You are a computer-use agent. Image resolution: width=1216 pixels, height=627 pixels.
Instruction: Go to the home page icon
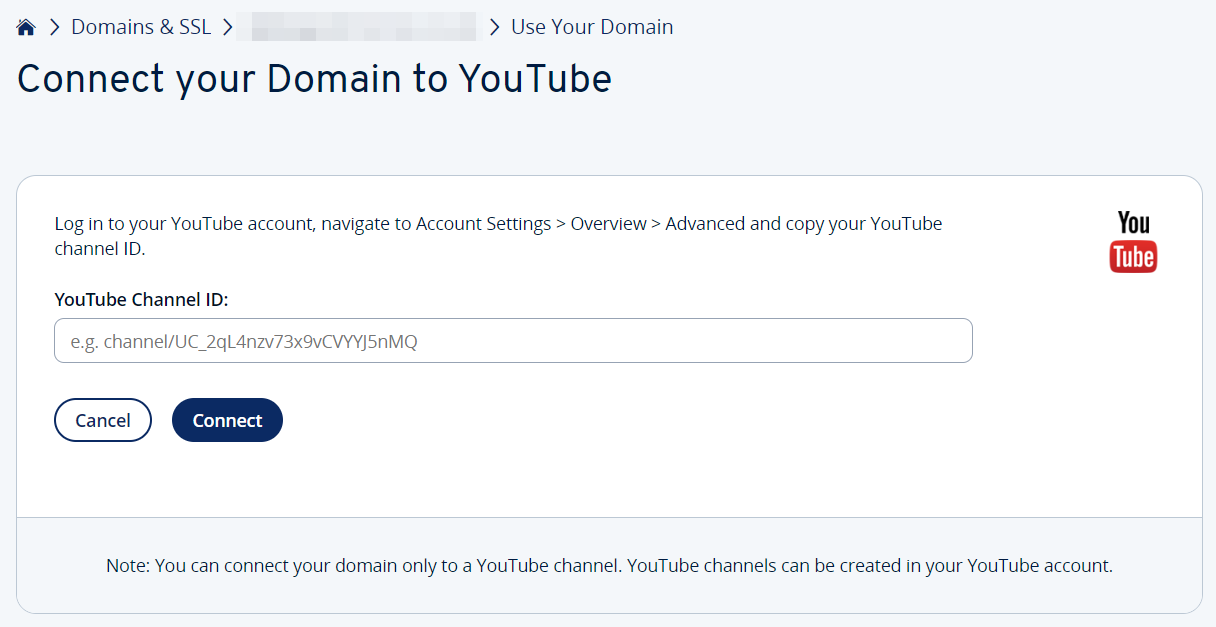26,28
